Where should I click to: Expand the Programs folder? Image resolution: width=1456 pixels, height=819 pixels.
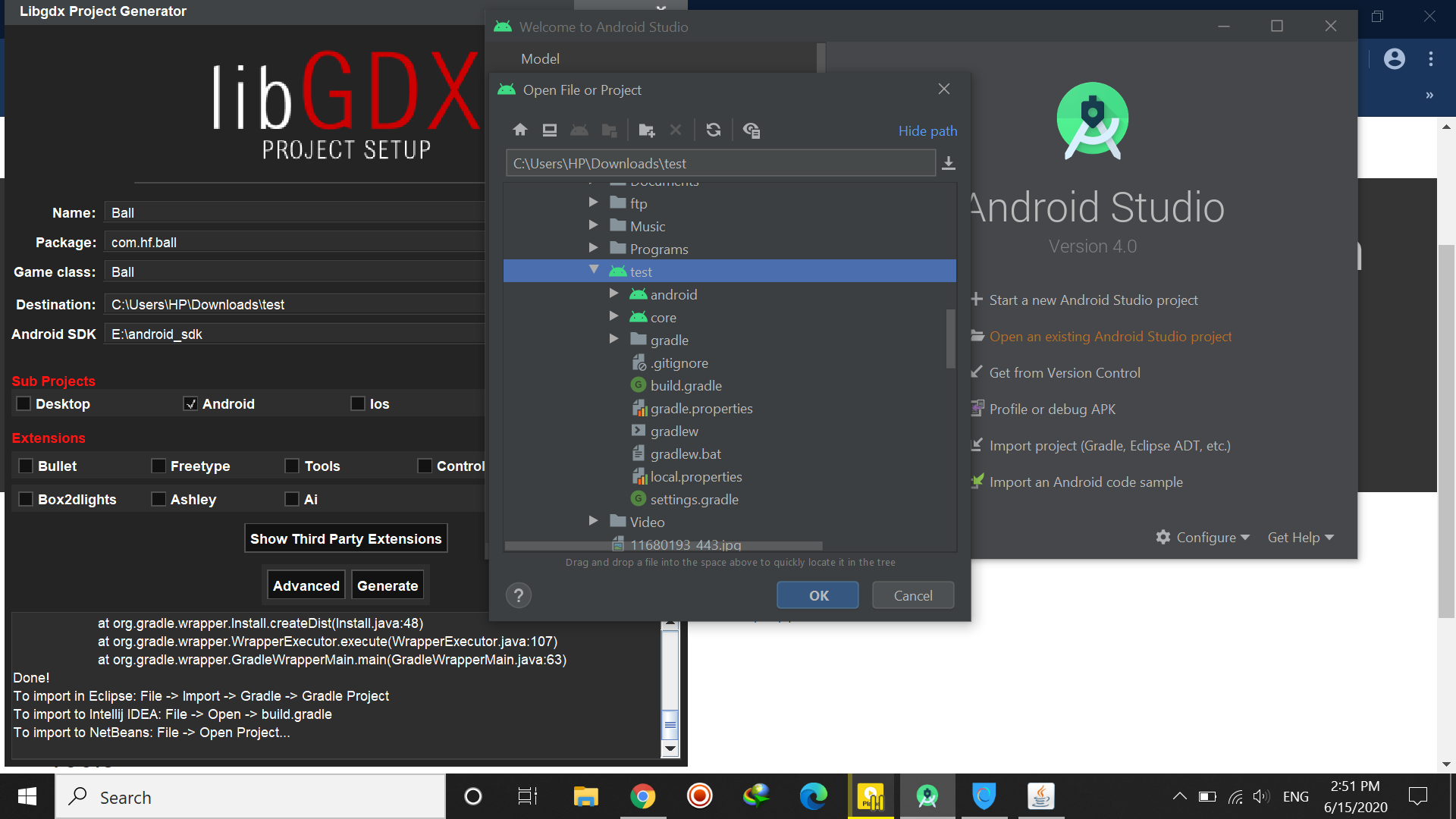pyautogui.click(x=593, y=248)
